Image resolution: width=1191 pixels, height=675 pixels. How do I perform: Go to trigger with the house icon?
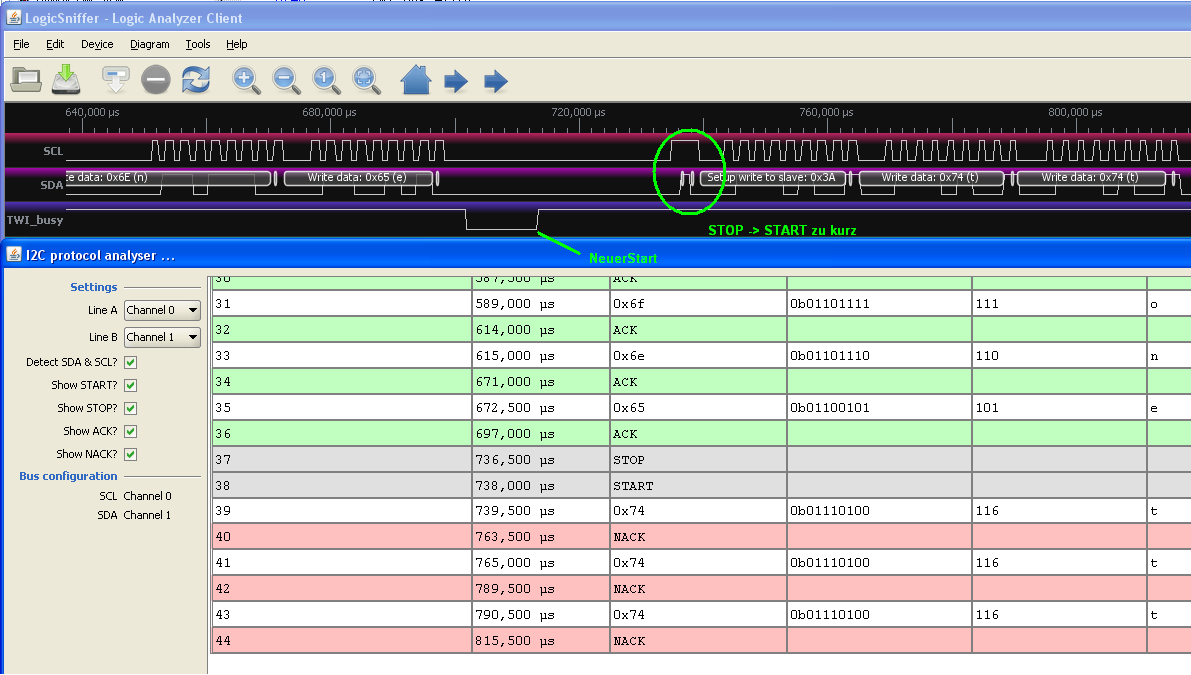tap(415, 80)
